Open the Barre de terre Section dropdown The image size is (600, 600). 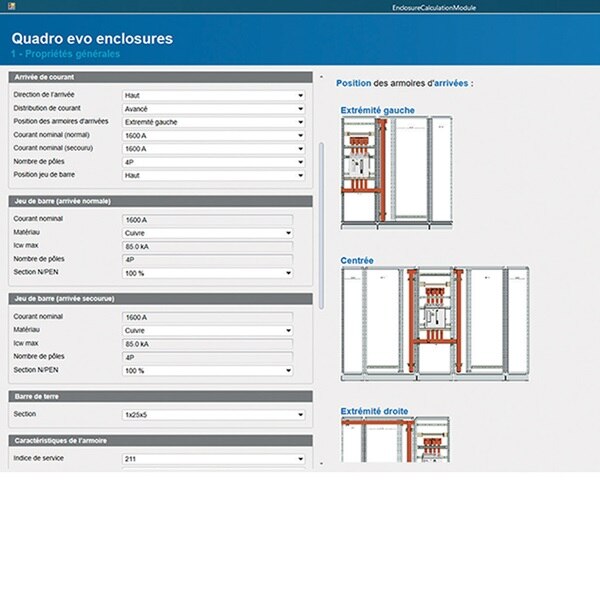[x=214, y=415]
